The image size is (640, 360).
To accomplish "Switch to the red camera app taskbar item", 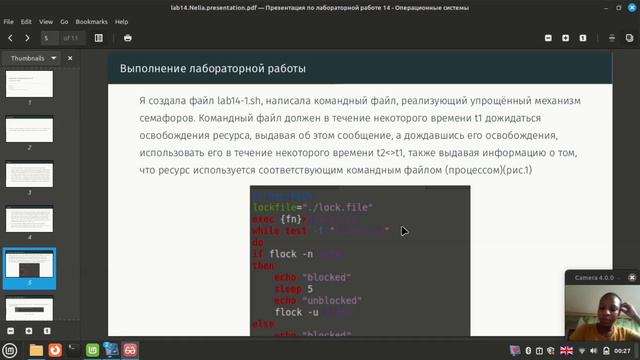I will point(130,350).
